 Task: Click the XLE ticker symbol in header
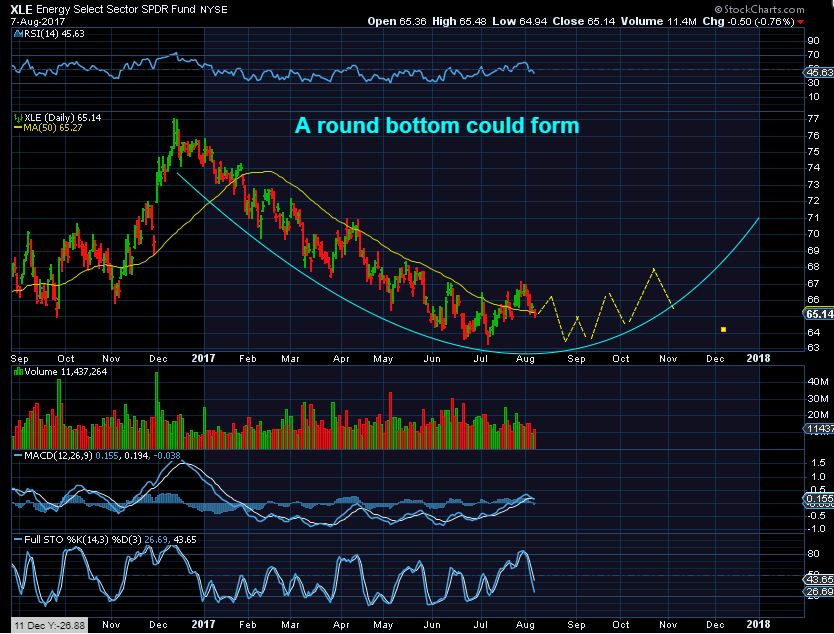(x=21, y=9)
